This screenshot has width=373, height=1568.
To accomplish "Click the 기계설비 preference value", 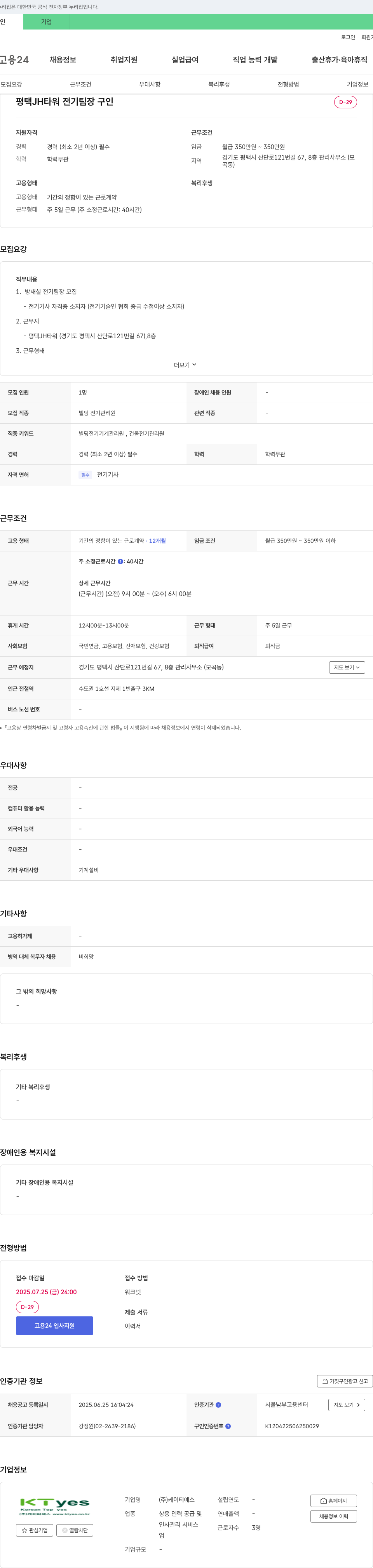I will point(88,871).
